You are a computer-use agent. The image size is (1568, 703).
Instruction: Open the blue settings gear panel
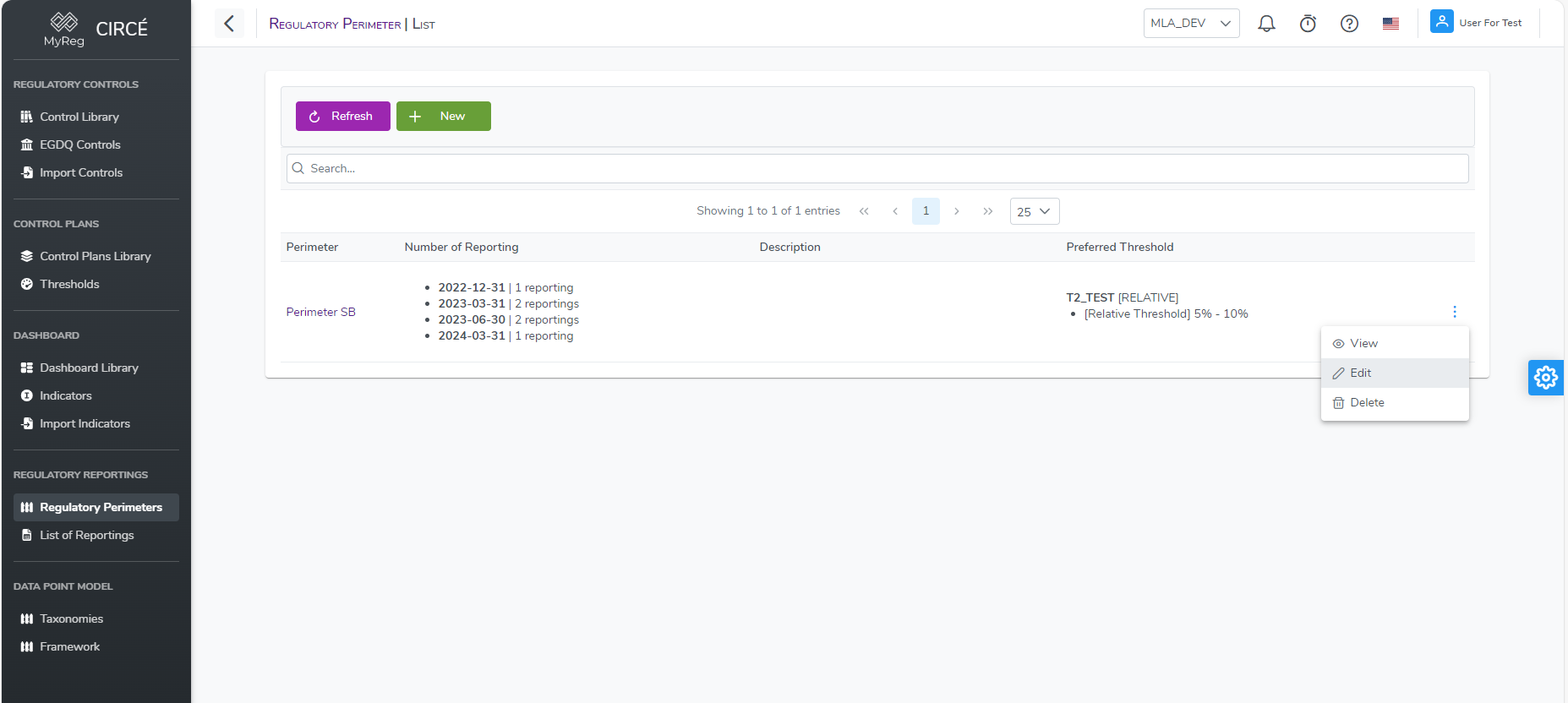coord(1545,378)
